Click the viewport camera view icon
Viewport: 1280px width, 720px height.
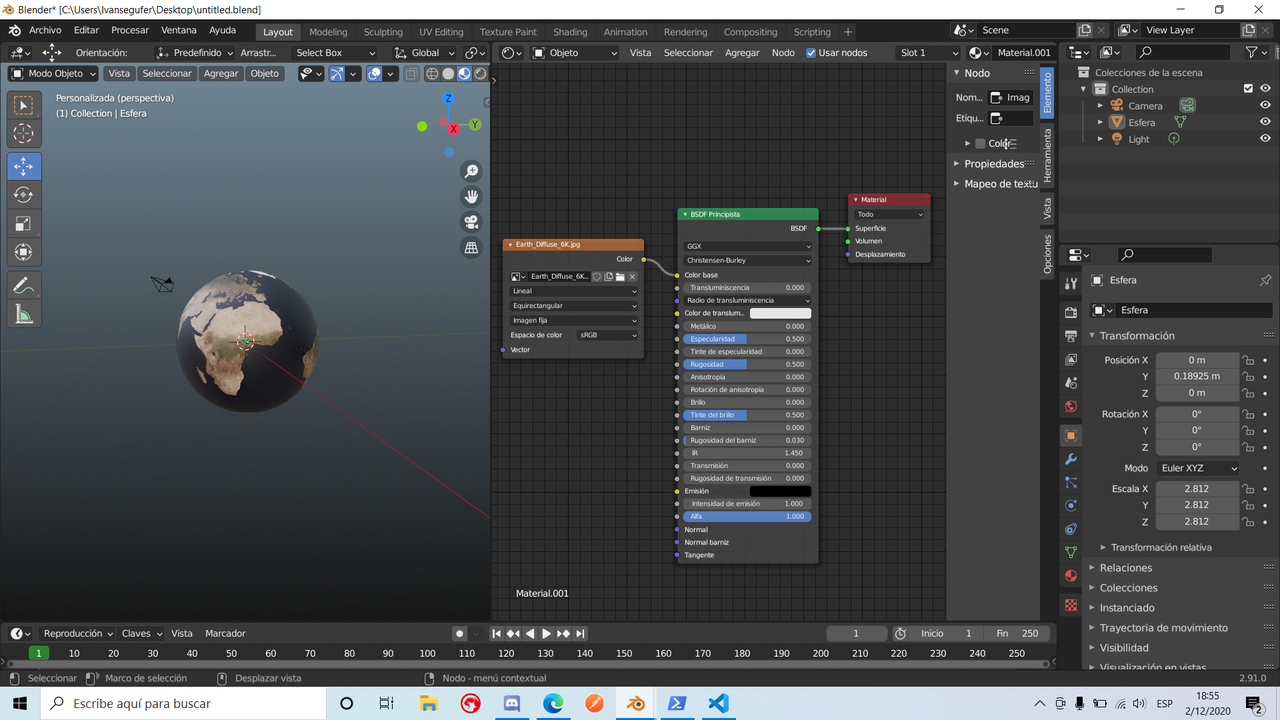471,220
